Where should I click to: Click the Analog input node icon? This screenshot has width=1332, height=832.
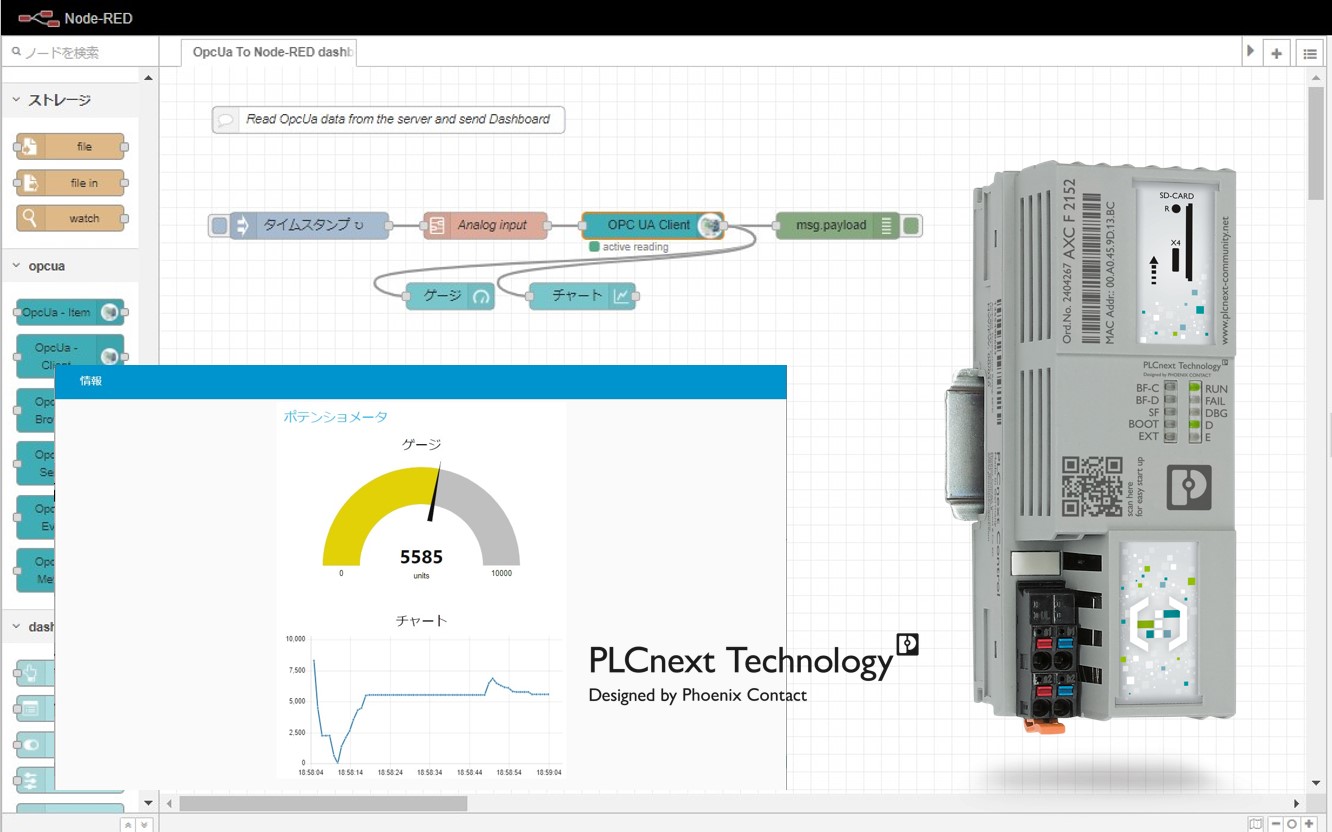(x=437, y=225)
